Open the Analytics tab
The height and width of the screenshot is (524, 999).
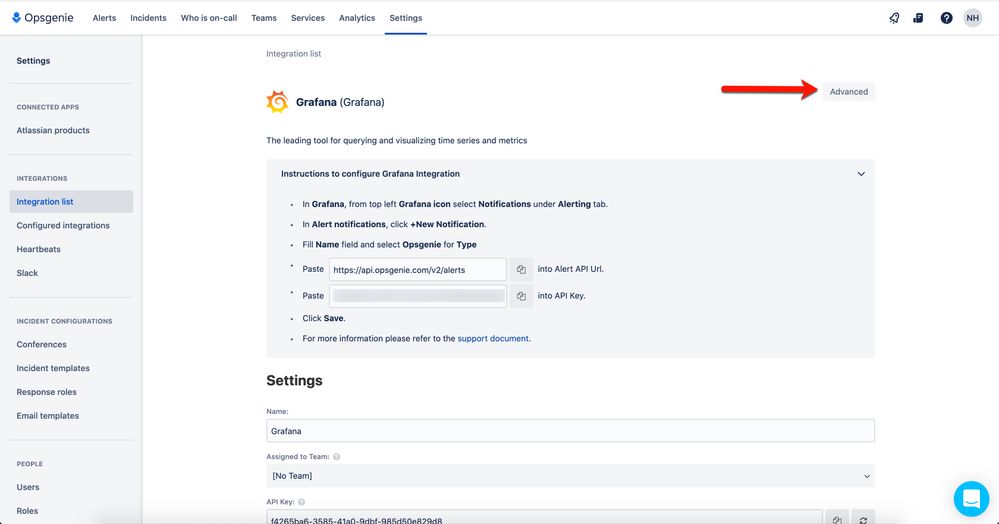(x=357, y=18)
